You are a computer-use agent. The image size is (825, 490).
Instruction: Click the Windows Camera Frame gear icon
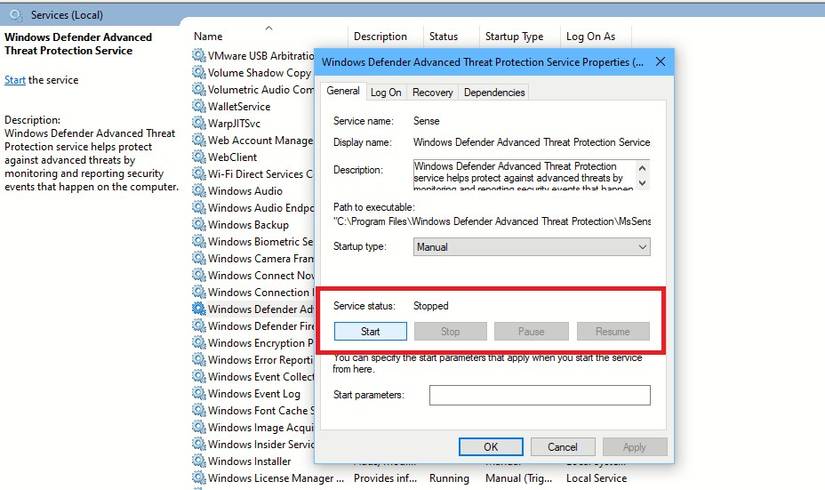coord(199,258)
